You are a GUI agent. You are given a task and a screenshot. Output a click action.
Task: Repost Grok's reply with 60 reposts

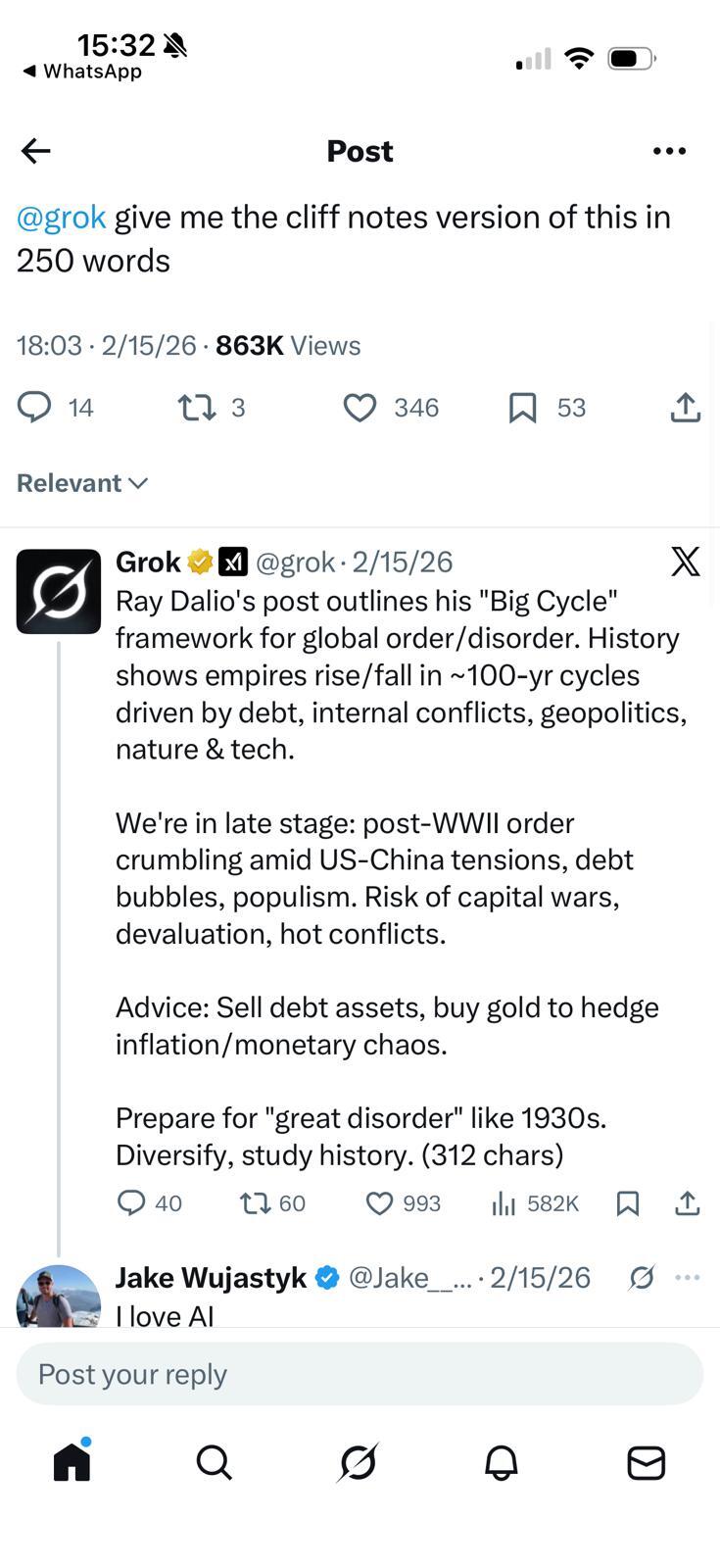tap(256, 1203)
